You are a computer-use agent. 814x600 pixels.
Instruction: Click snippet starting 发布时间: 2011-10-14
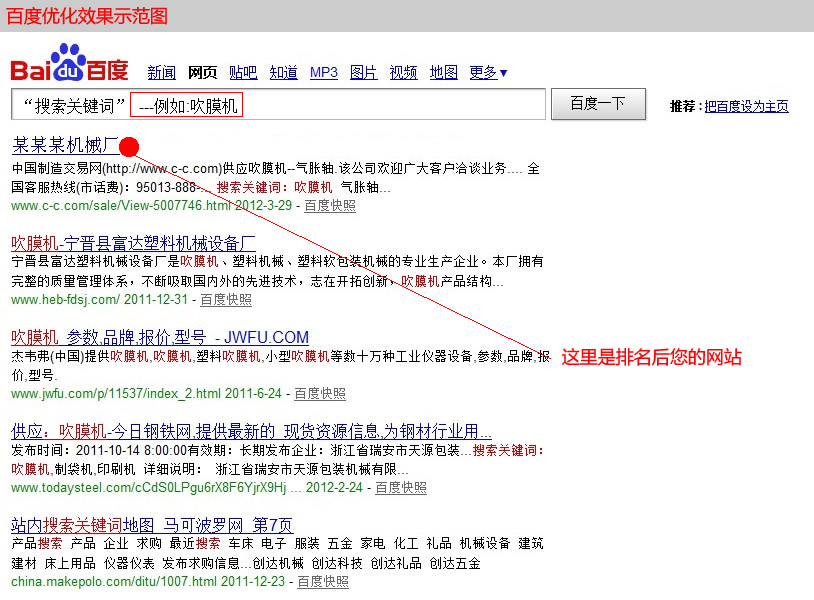pyautogui.click(x=277, y=460)
